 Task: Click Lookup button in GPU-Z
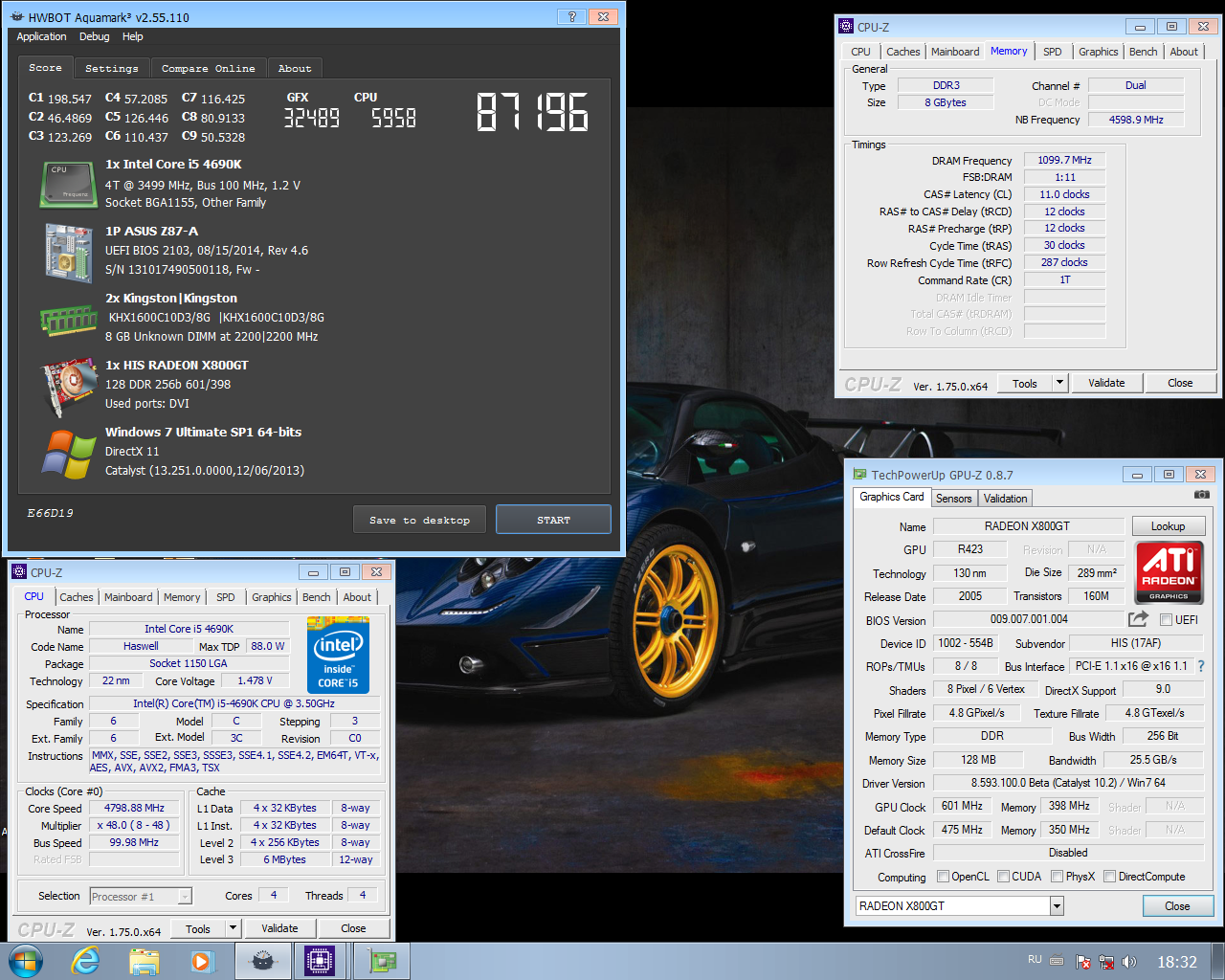pyautogui.click(x=1168, y=526)
